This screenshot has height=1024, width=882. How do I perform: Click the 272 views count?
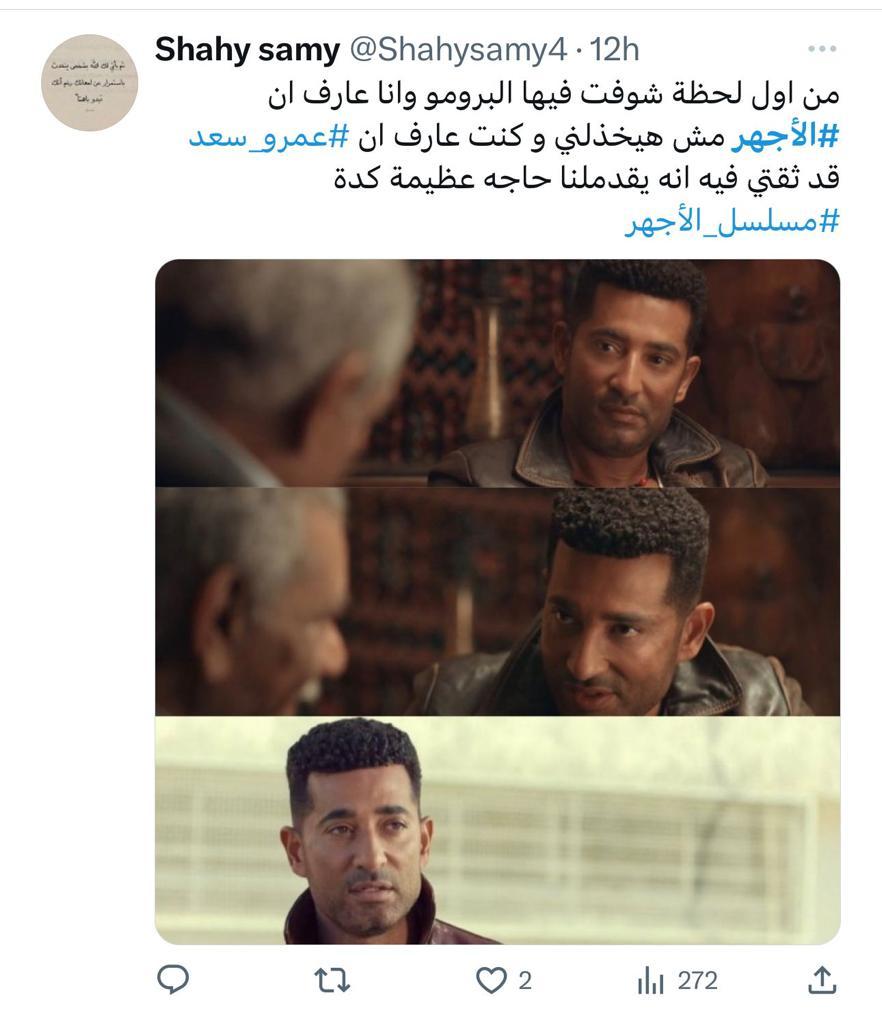pos(697,981)
